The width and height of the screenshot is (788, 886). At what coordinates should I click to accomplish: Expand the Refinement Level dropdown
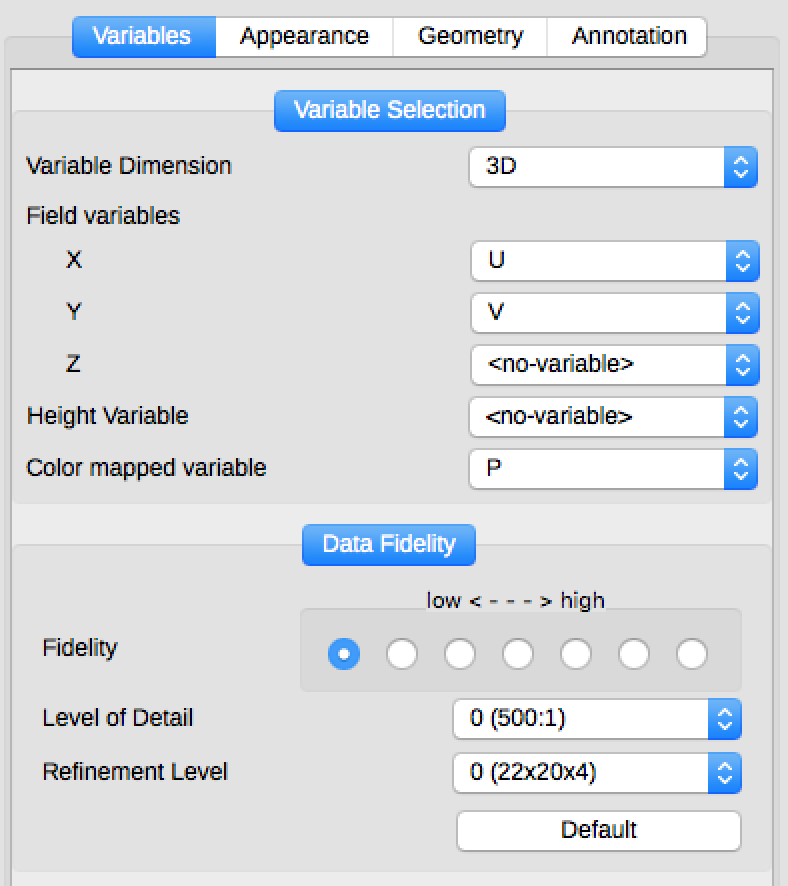(x=597, y=773)
